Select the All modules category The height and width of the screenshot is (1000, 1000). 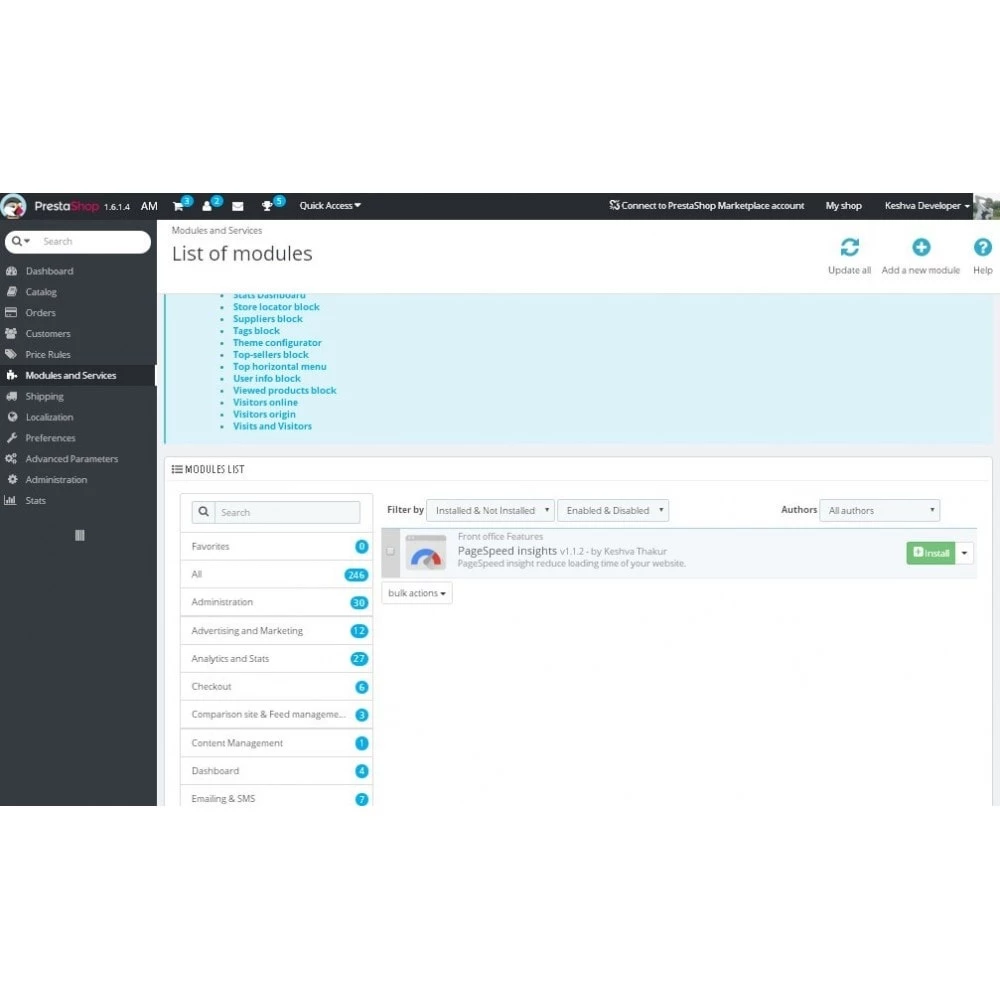(276, 575)
